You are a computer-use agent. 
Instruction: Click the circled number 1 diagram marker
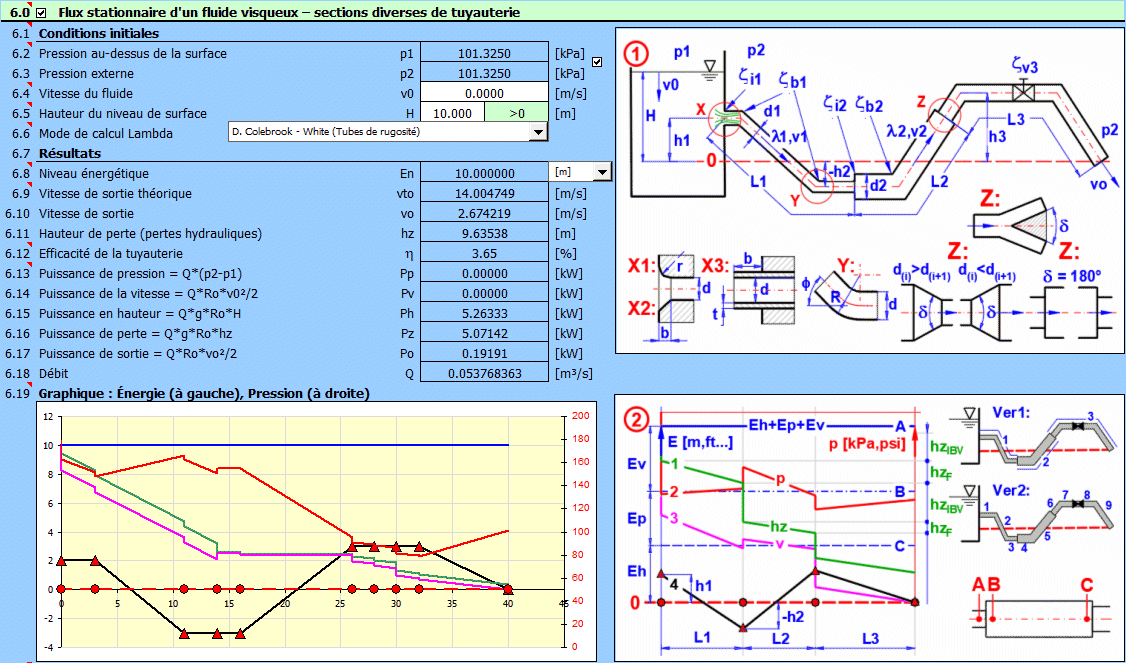tap(636, 55)
